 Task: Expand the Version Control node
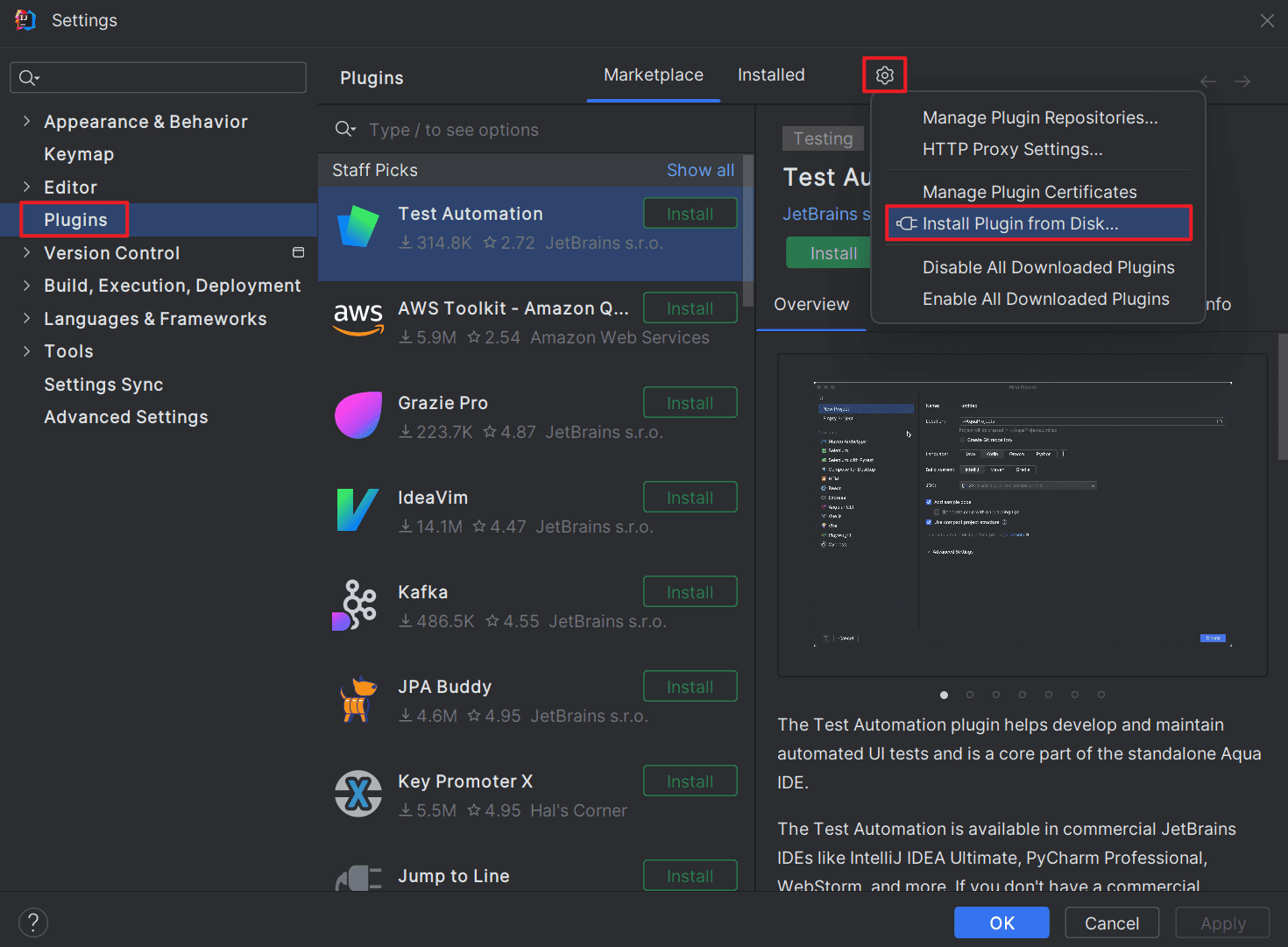tap(26, 252)
